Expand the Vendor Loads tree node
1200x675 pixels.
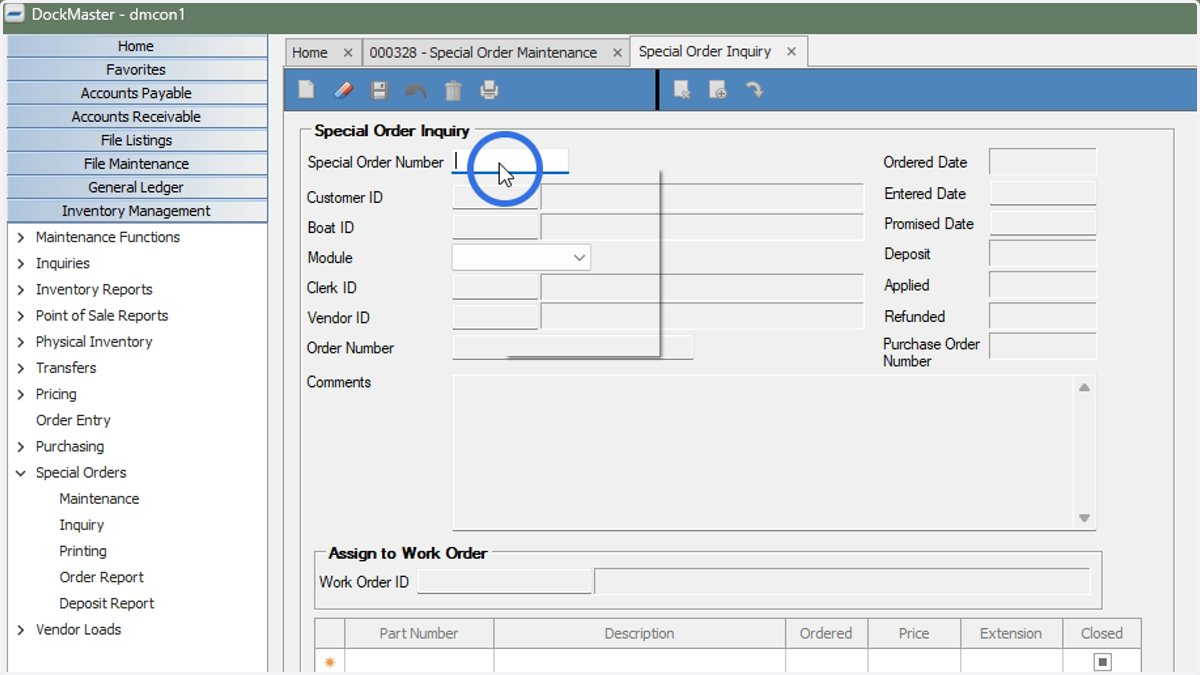pyautogui.click(x=21, y=630)
